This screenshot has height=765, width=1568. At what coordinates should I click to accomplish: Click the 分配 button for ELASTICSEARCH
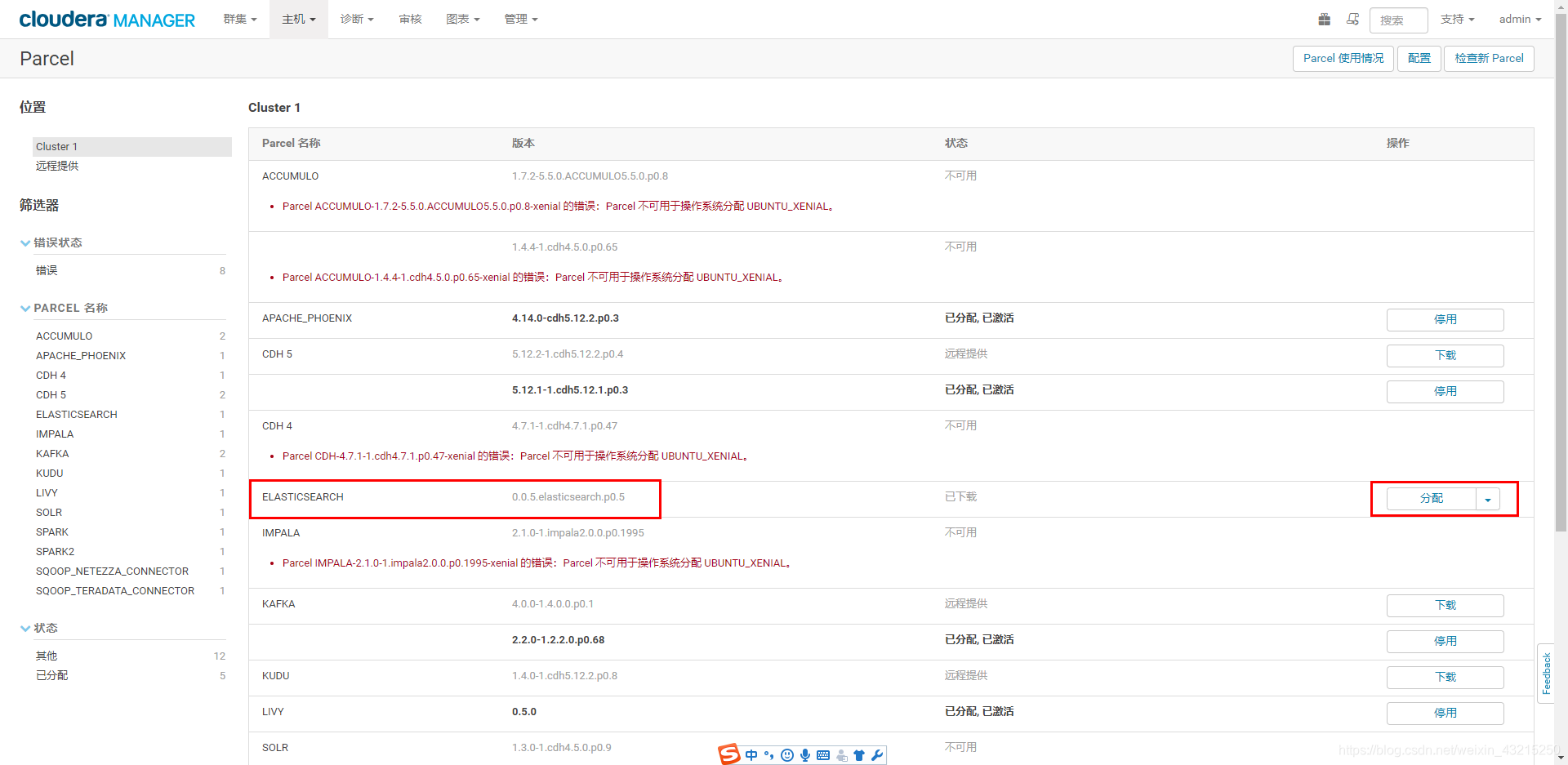point(1432,499)
